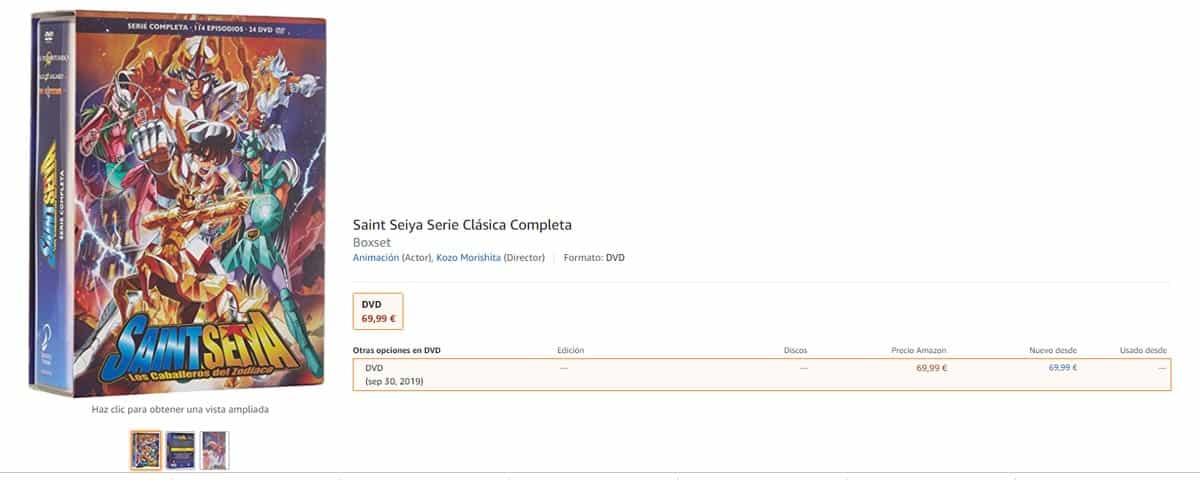The height and width of the screenshot is (480, 1200).
Task: Enlarge the main Saint Seiya box image
Action: [180, 205]
